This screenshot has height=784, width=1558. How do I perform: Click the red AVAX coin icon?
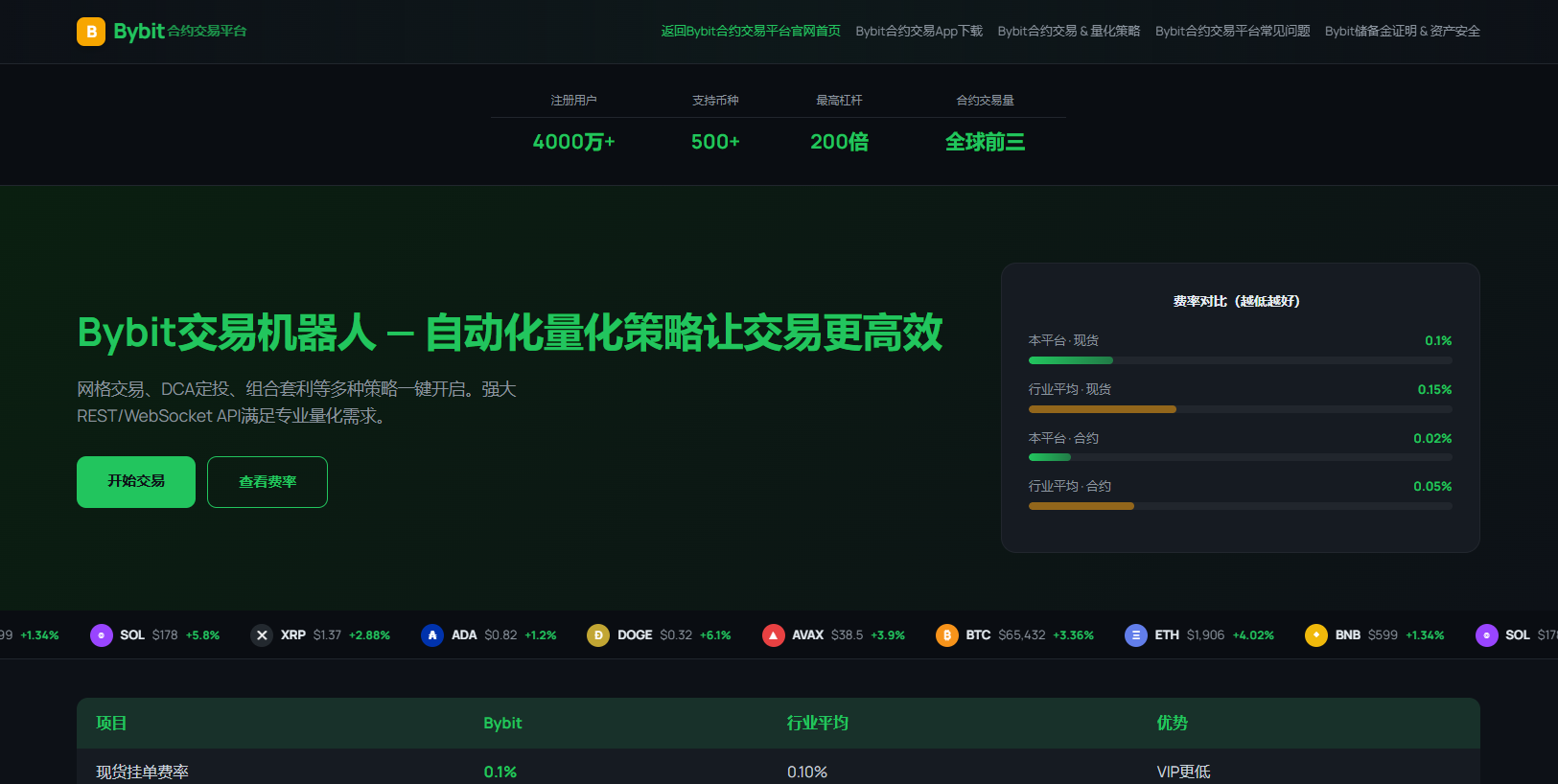774,635
